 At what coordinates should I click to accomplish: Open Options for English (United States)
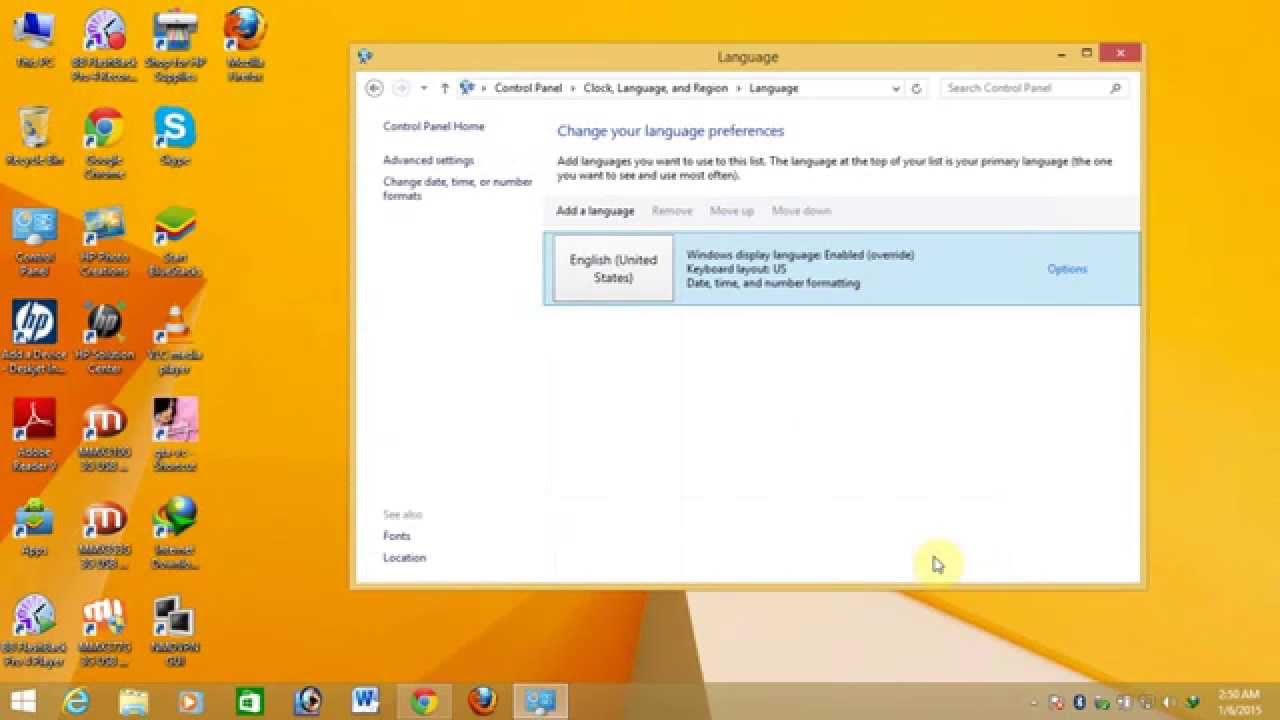[x=1067, y=269]
